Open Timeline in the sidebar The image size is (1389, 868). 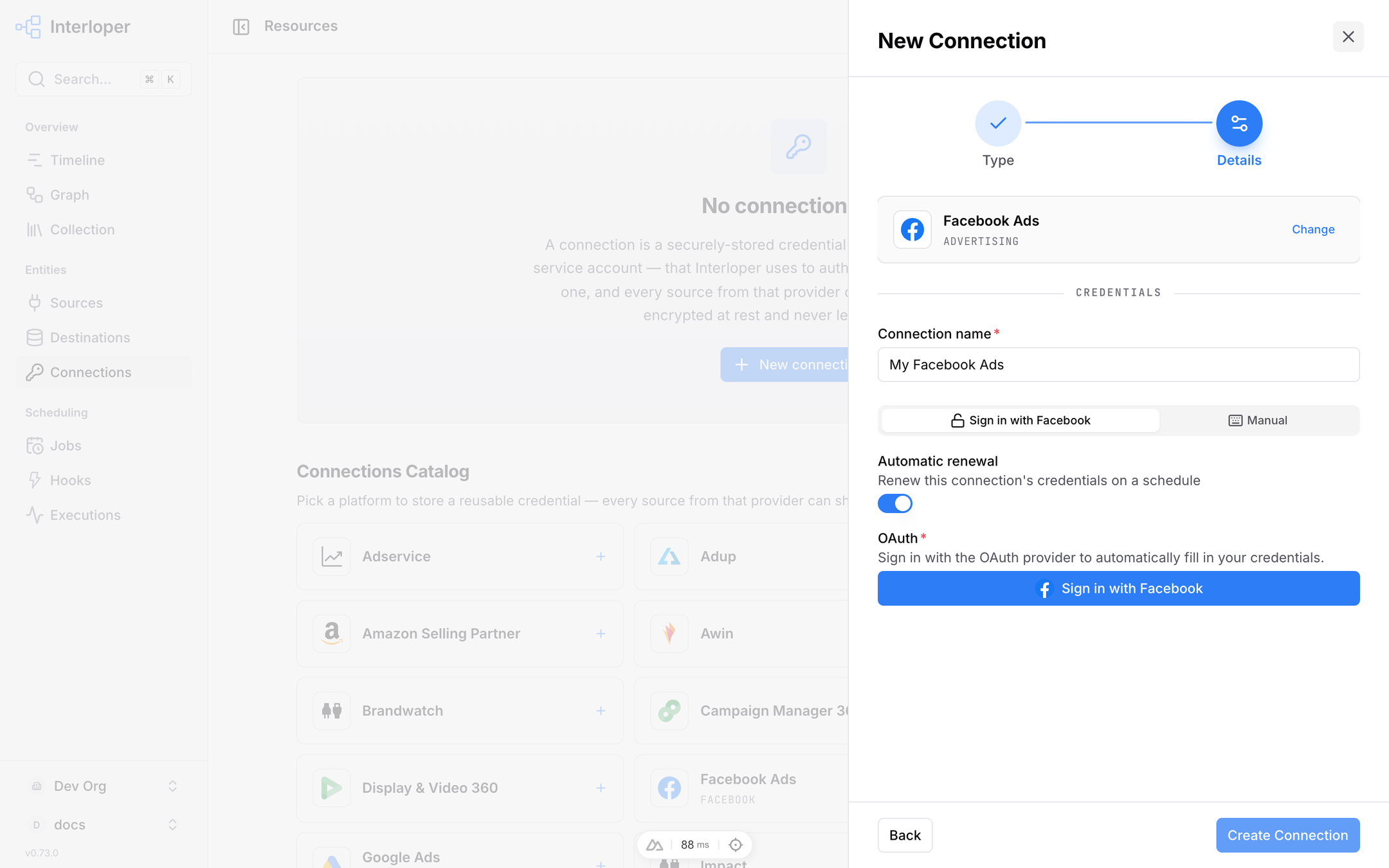click(104, 160)
